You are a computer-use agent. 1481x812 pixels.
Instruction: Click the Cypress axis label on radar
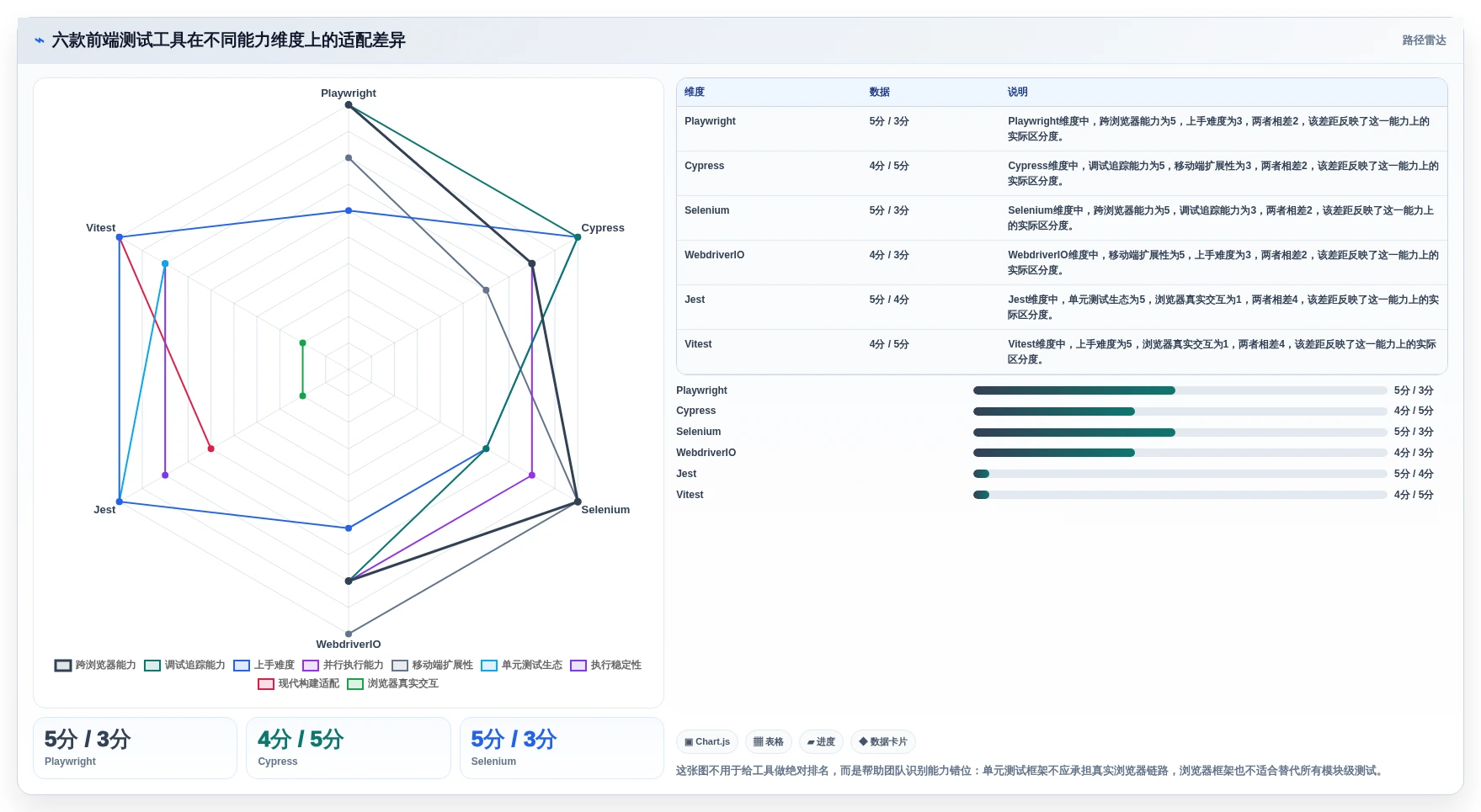click(x=603, y=228)
